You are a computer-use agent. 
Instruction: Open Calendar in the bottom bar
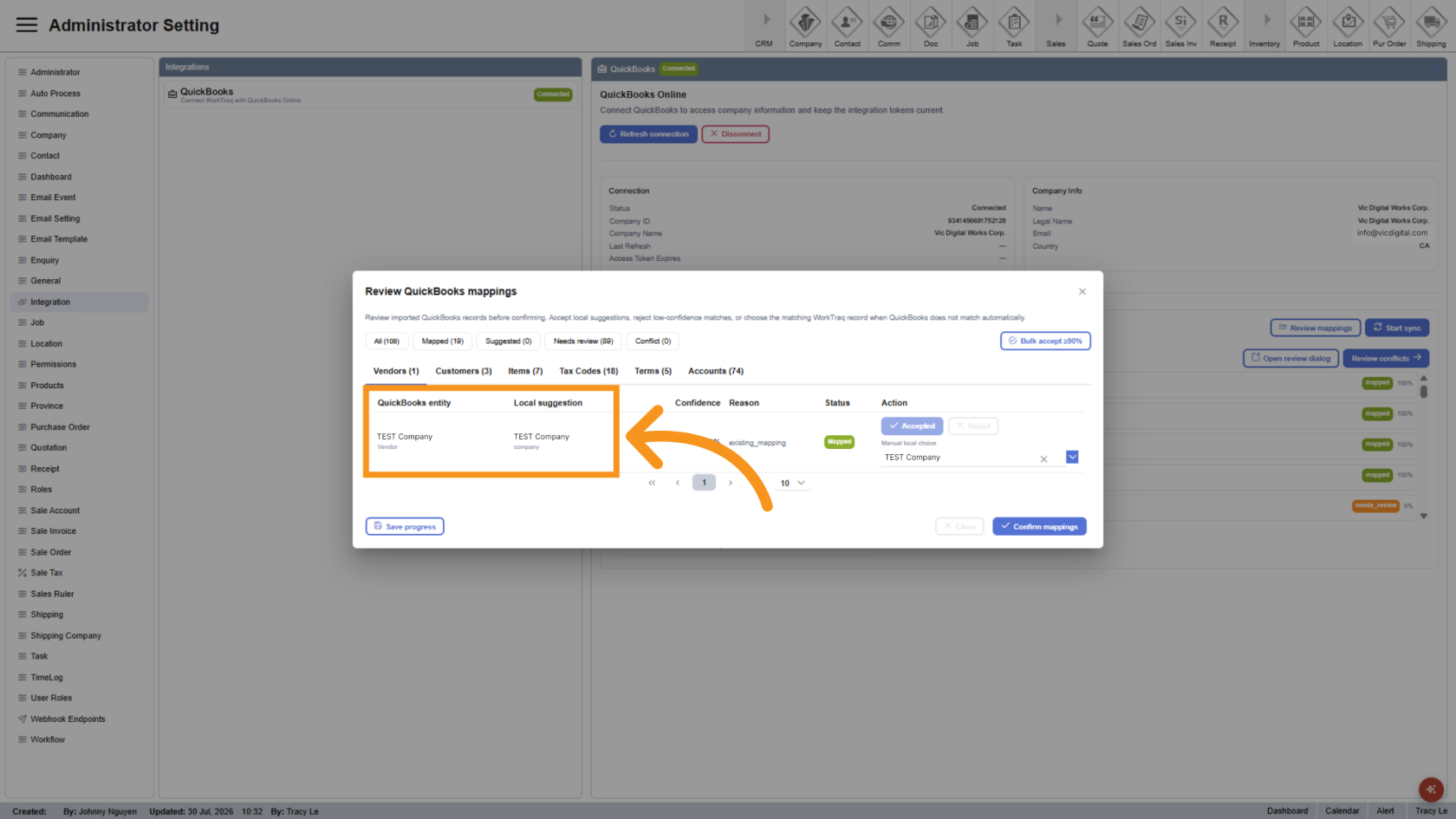pyautogui.click(x=1342, y=811)
